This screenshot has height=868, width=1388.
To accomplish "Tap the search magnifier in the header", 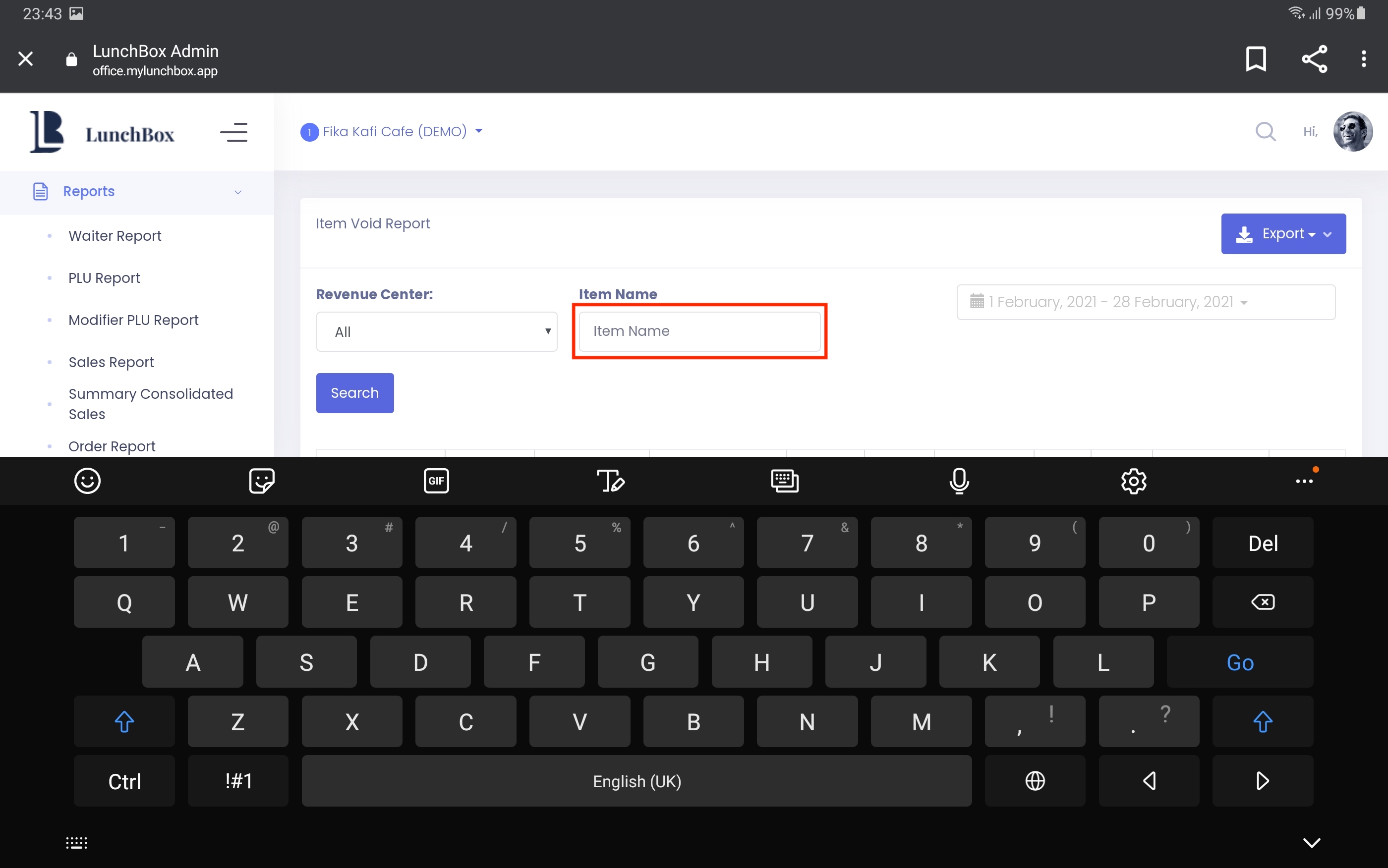I will pyautogui.click(x=1265, y=131).
